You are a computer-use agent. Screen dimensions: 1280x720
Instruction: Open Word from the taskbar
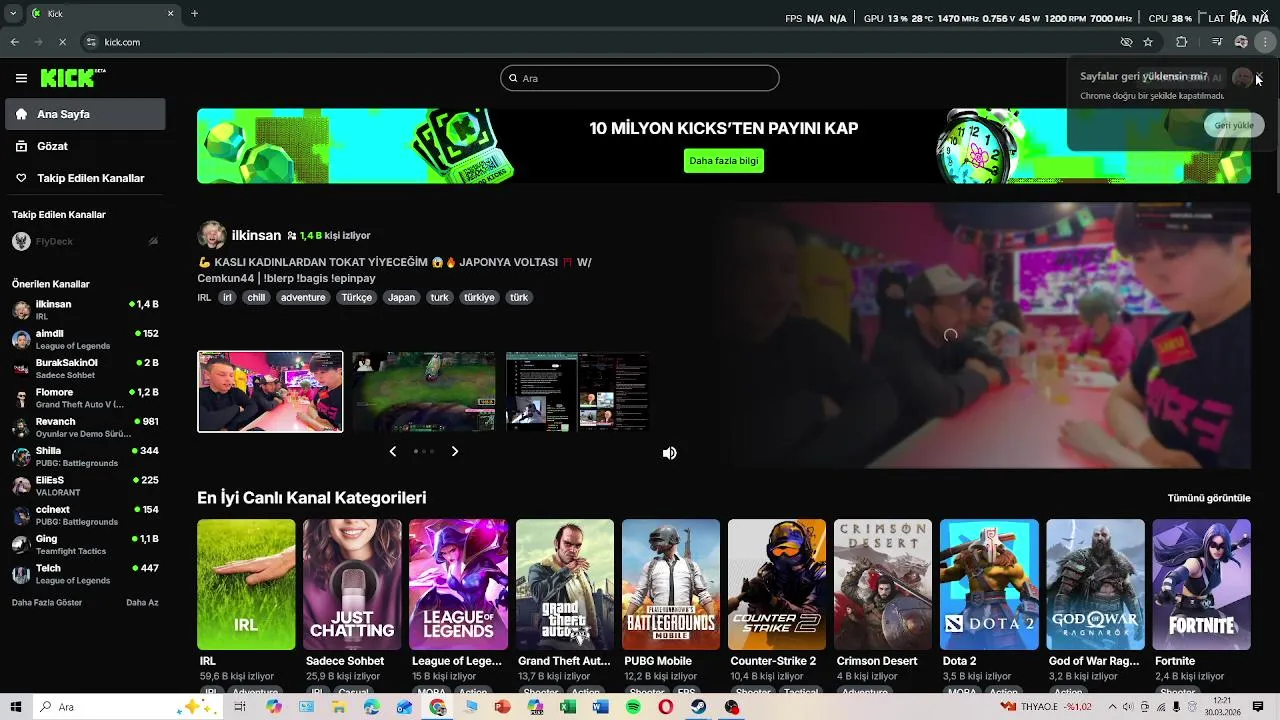pos(600,707)
